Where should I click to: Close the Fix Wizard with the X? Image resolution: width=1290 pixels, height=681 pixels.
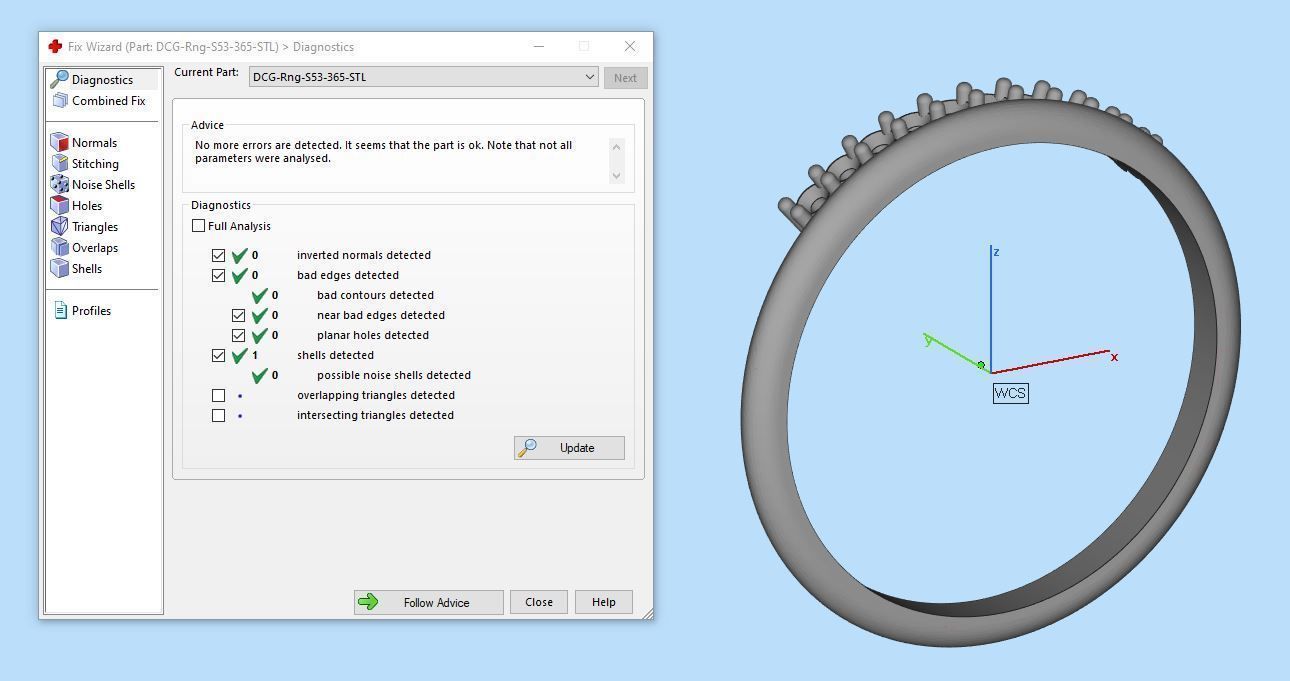point(629,46)
